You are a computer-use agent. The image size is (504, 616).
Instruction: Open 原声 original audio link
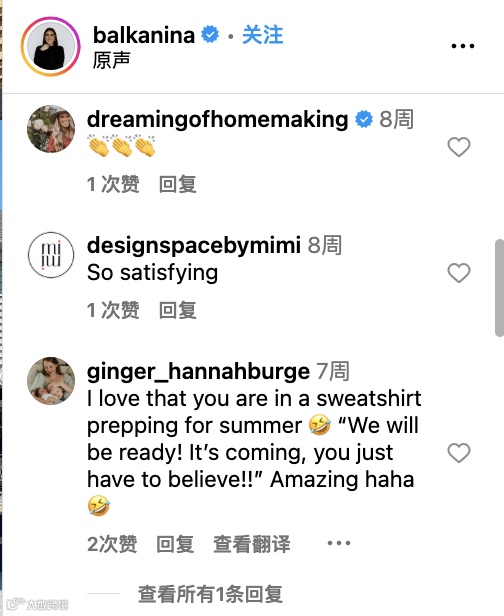pyautogui.click(x=111, y=60)
